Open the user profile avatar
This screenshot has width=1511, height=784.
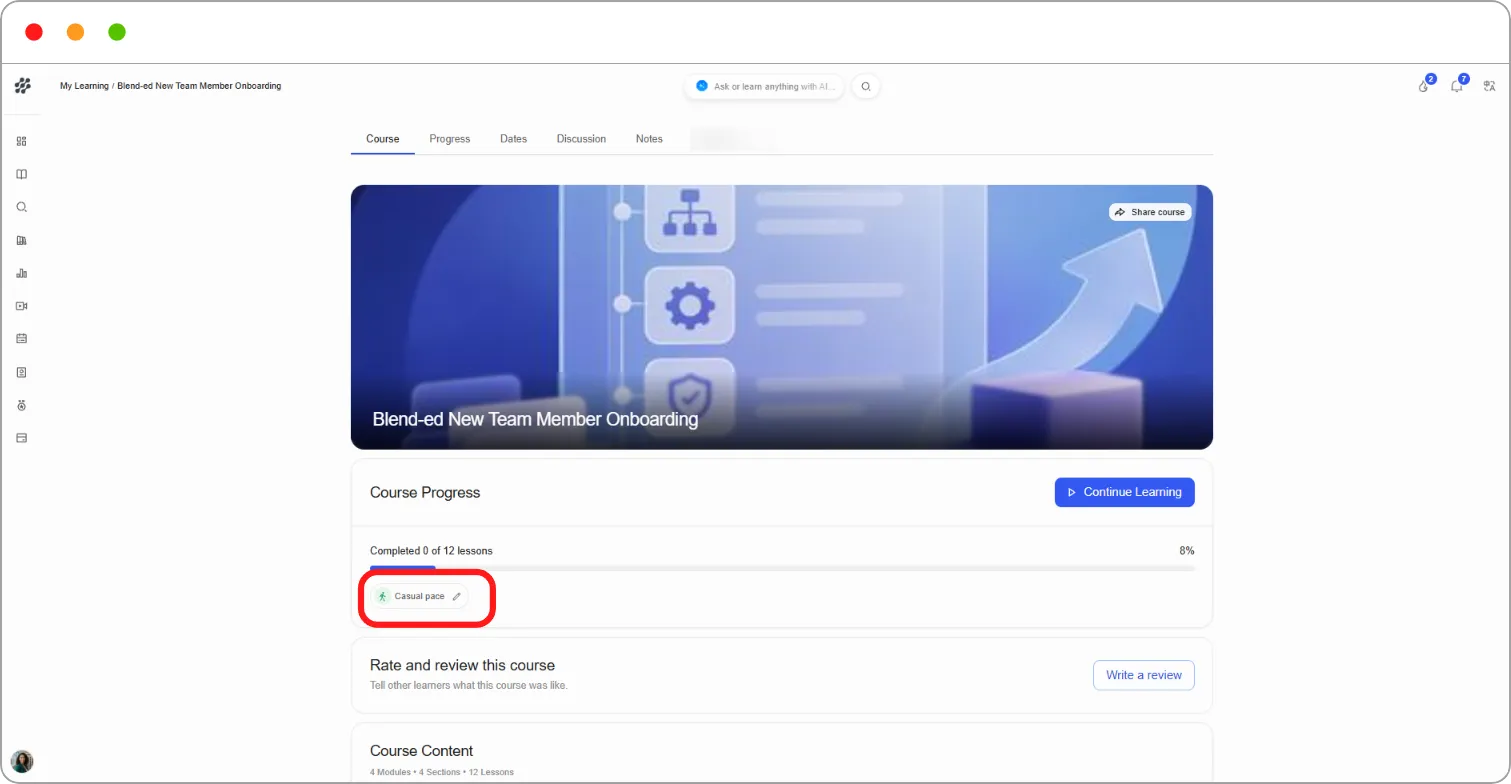click(22, 761)
